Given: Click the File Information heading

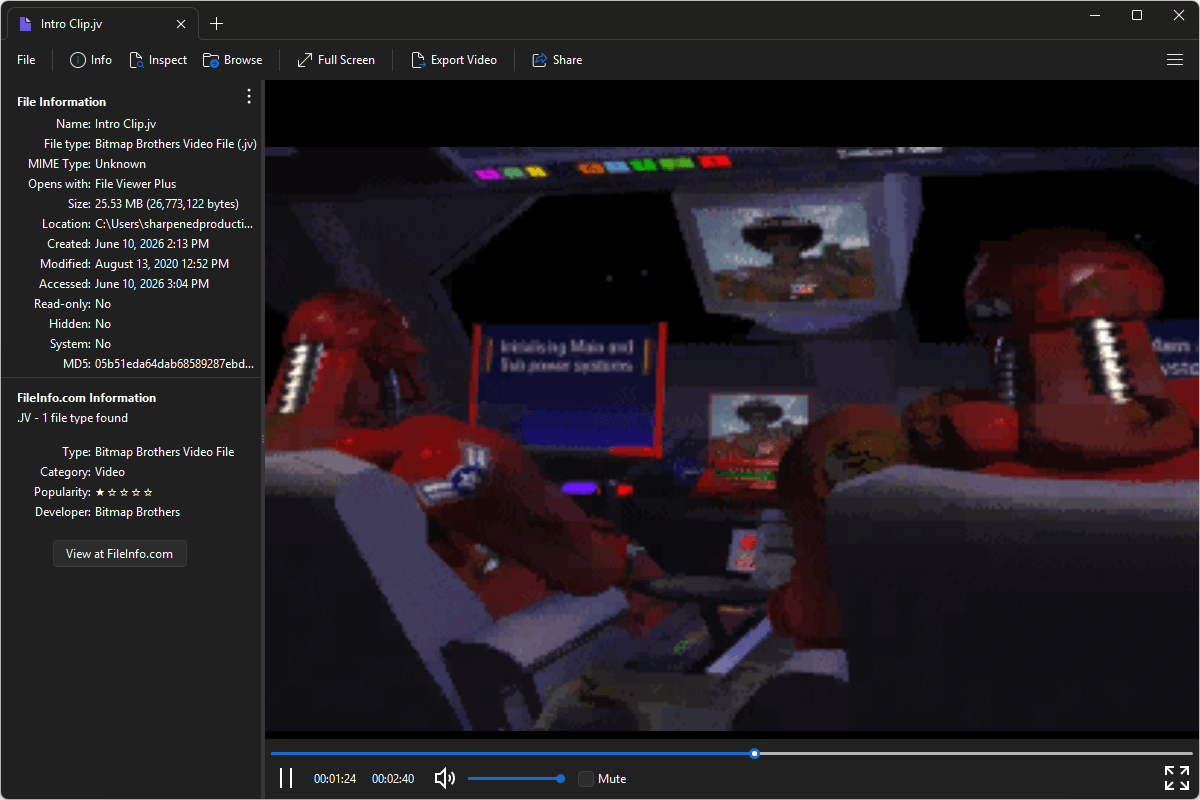Looking at the screenshot, I should pos(61,102).
